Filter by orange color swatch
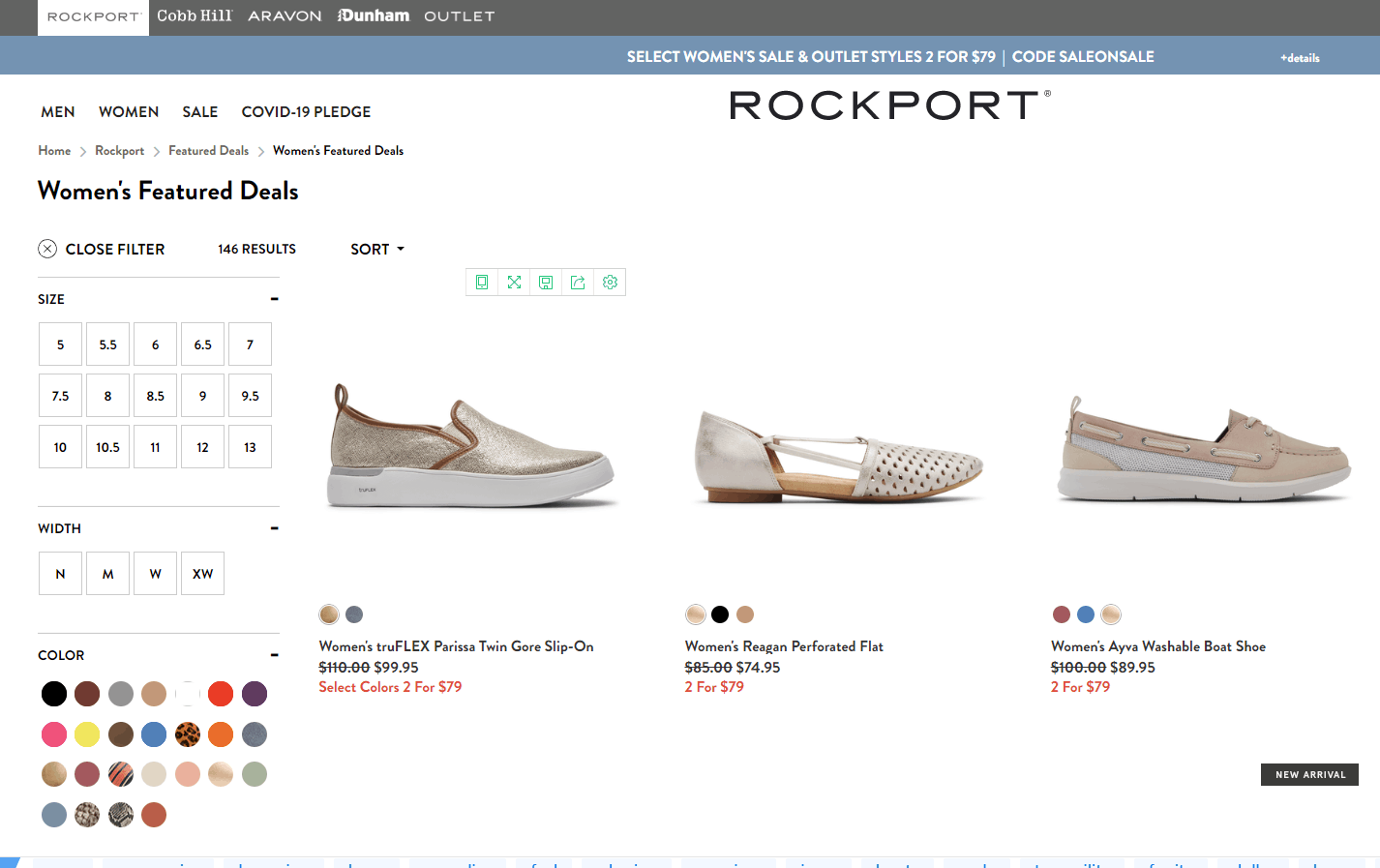Viewport: 1380px width, 868px height. pos(221,734)
